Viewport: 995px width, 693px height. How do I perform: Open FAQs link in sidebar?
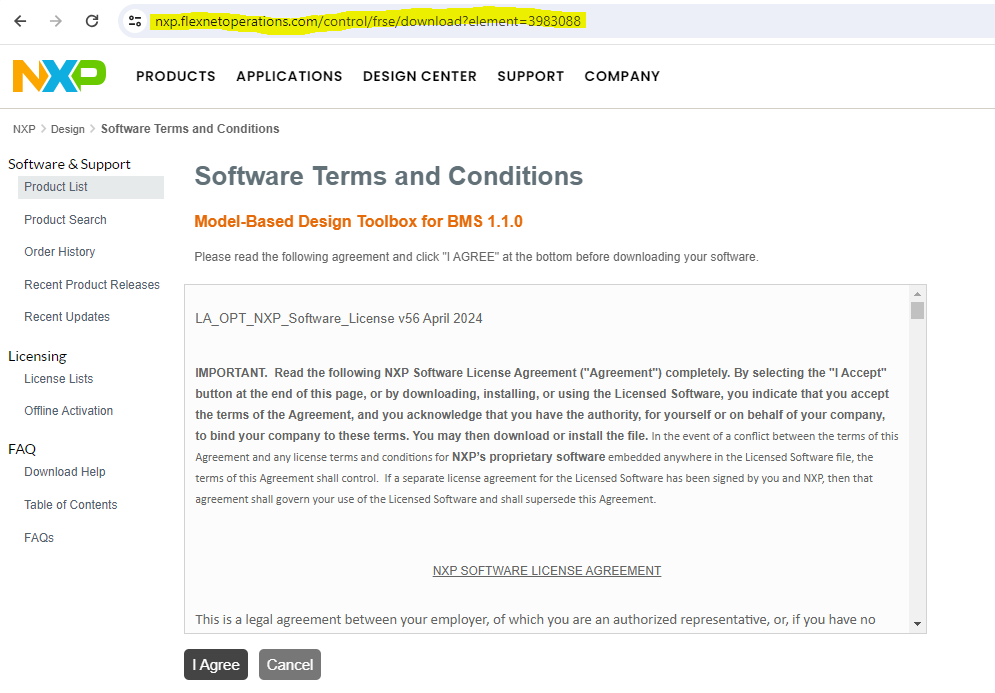(x=39, y=538)
